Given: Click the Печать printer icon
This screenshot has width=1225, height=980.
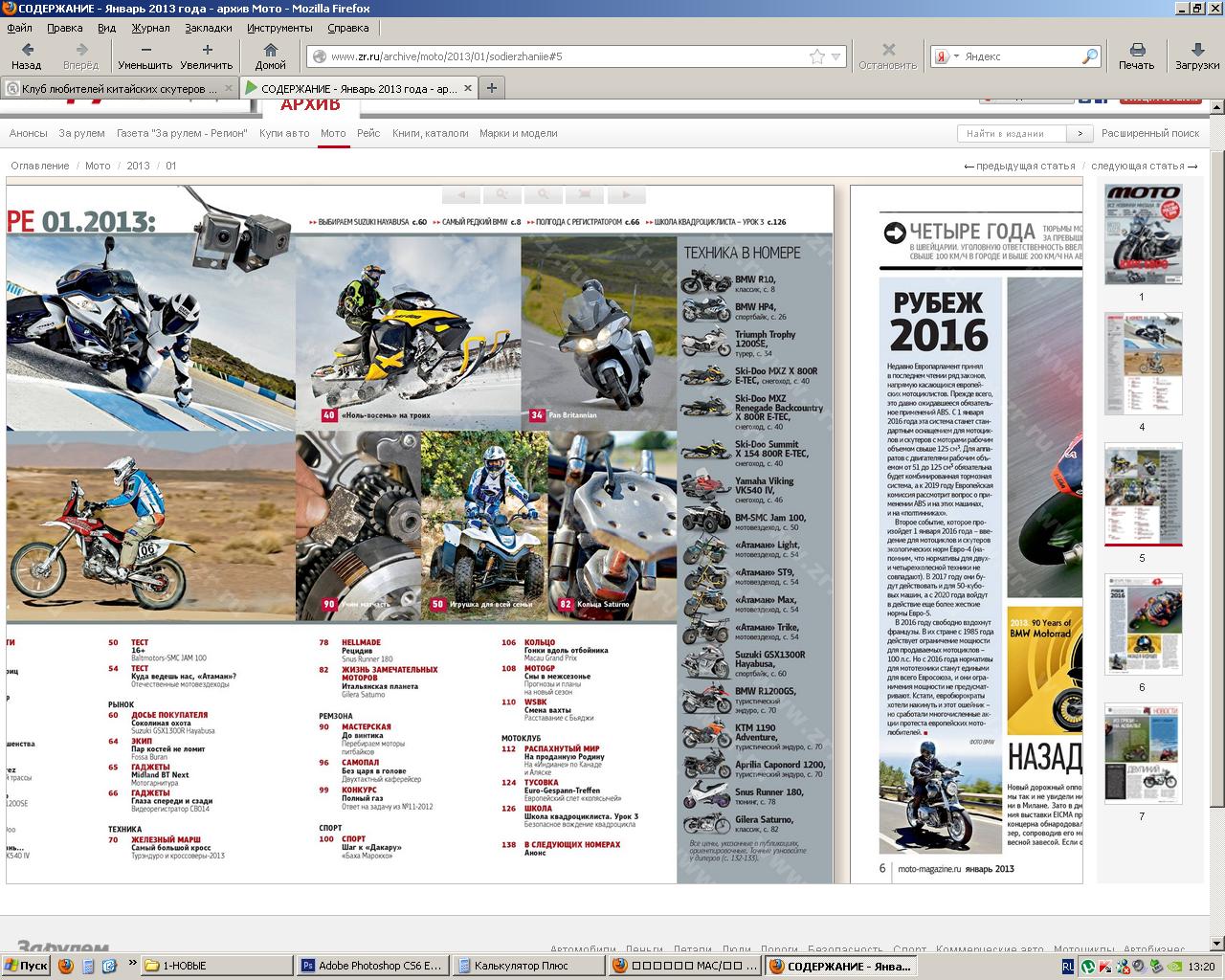Looking at the screenshot, I should 1136,56.
